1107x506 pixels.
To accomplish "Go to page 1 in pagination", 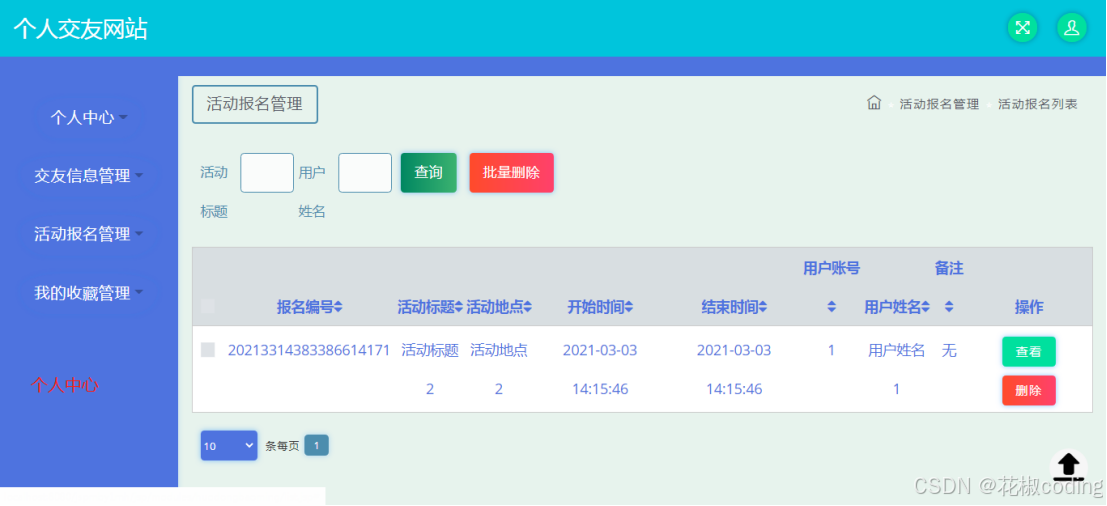I will 316,445.
